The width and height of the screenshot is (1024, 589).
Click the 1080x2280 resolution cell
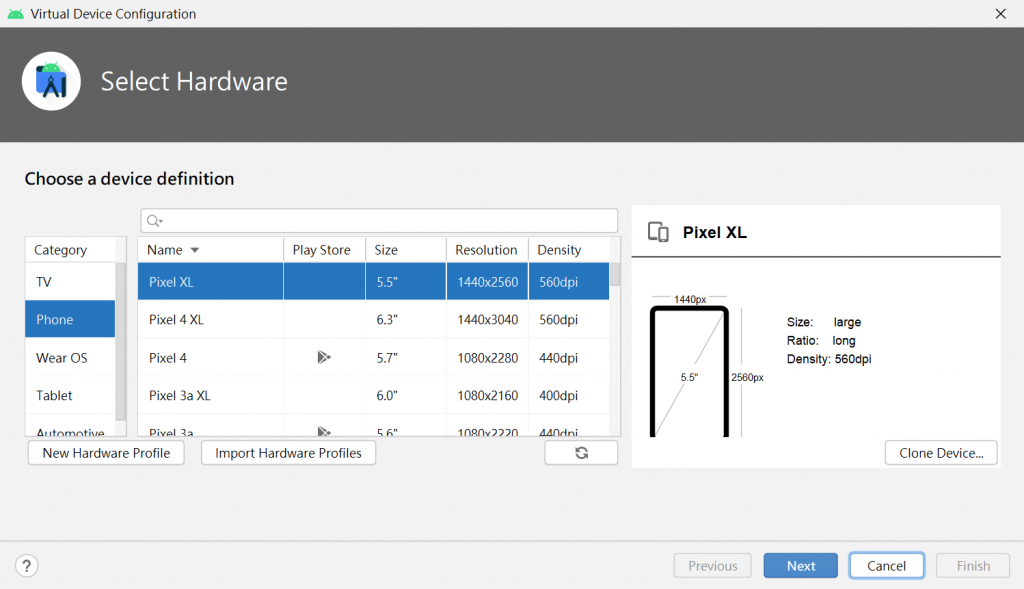click(x=487, y=358)
